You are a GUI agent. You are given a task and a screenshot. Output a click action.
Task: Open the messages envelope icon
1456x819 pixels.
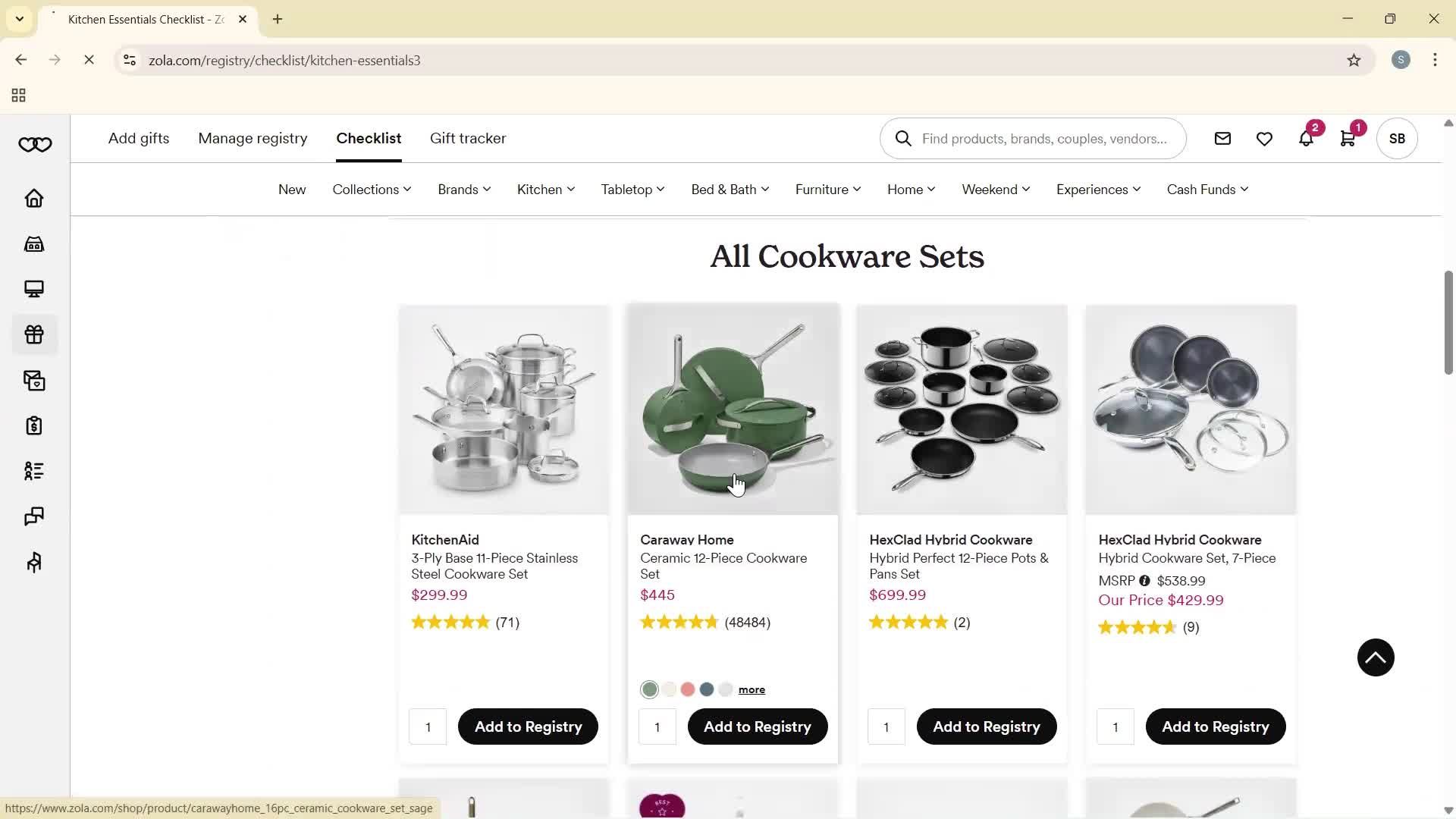1222,139
